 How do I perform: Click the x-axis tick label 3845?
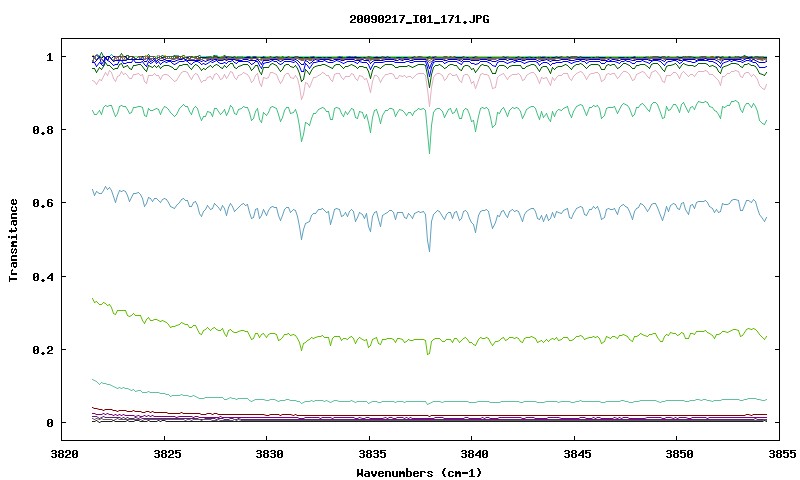pyautogui.click(x=577, y=454)
